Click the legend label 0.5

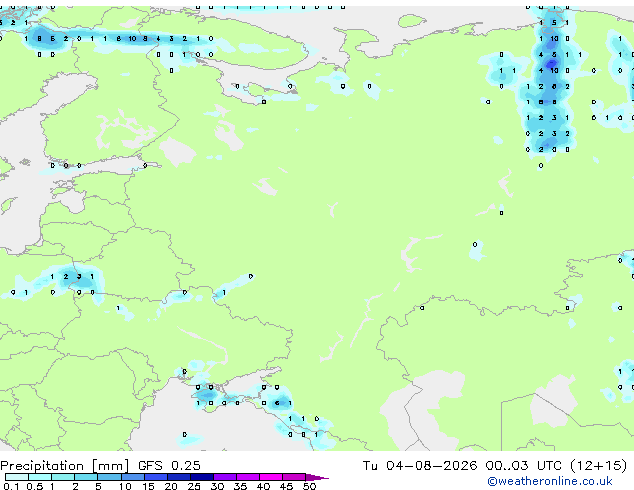35,486
